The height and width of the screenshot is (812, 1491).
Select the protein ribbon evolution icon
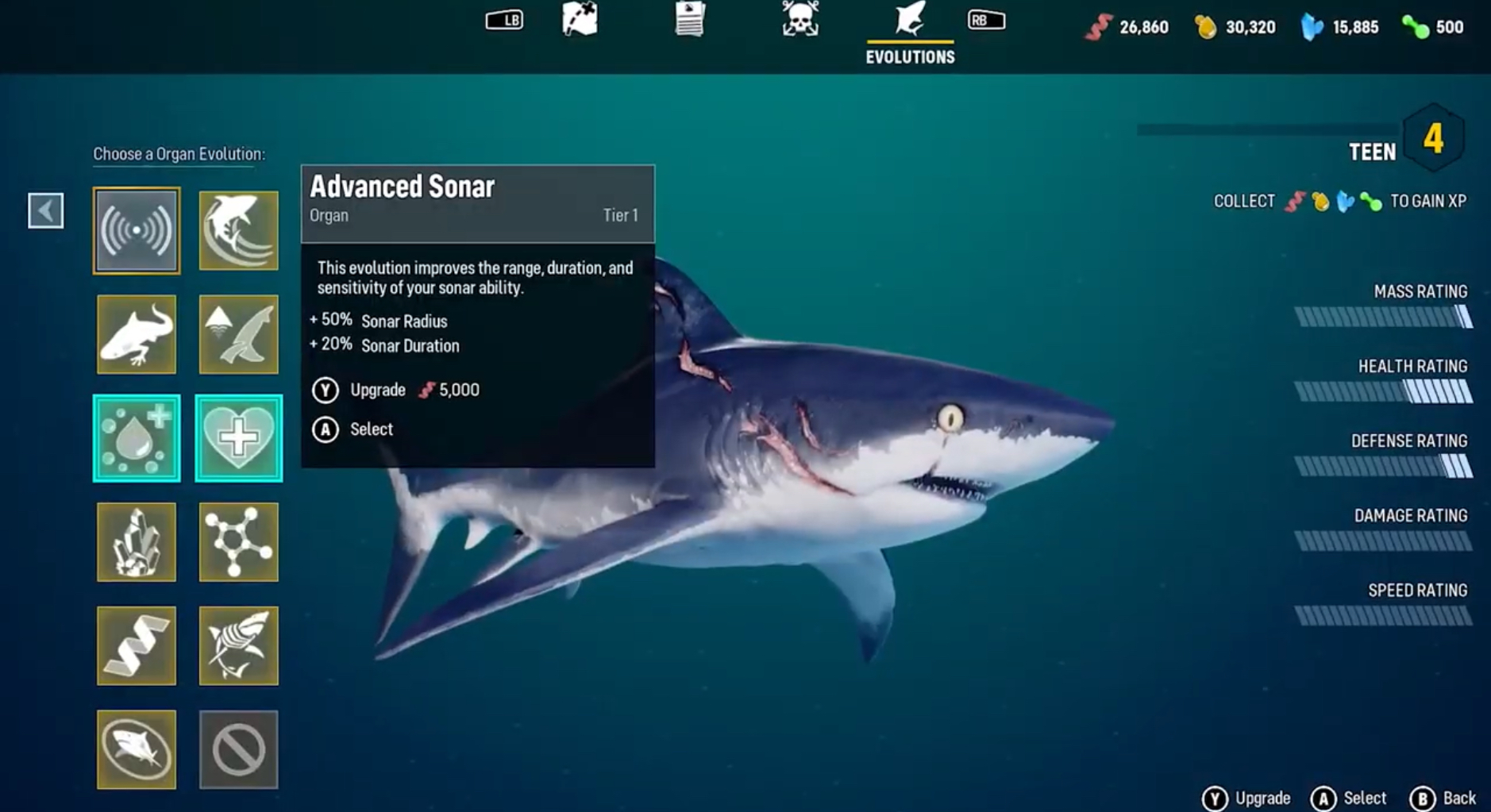coord(137,646)
